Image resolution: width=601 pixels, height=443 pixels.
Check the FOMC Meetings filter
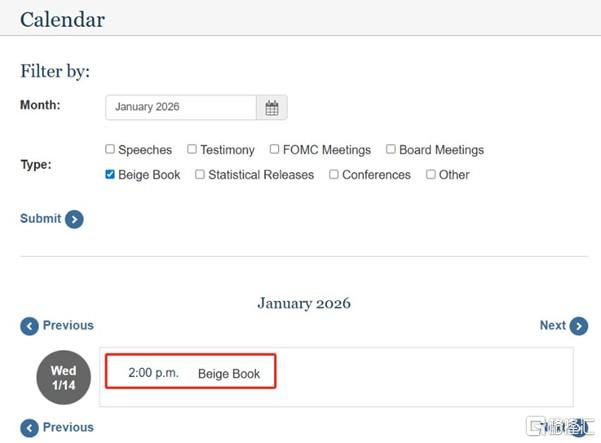pyautogui.click(x=274, y=149)
